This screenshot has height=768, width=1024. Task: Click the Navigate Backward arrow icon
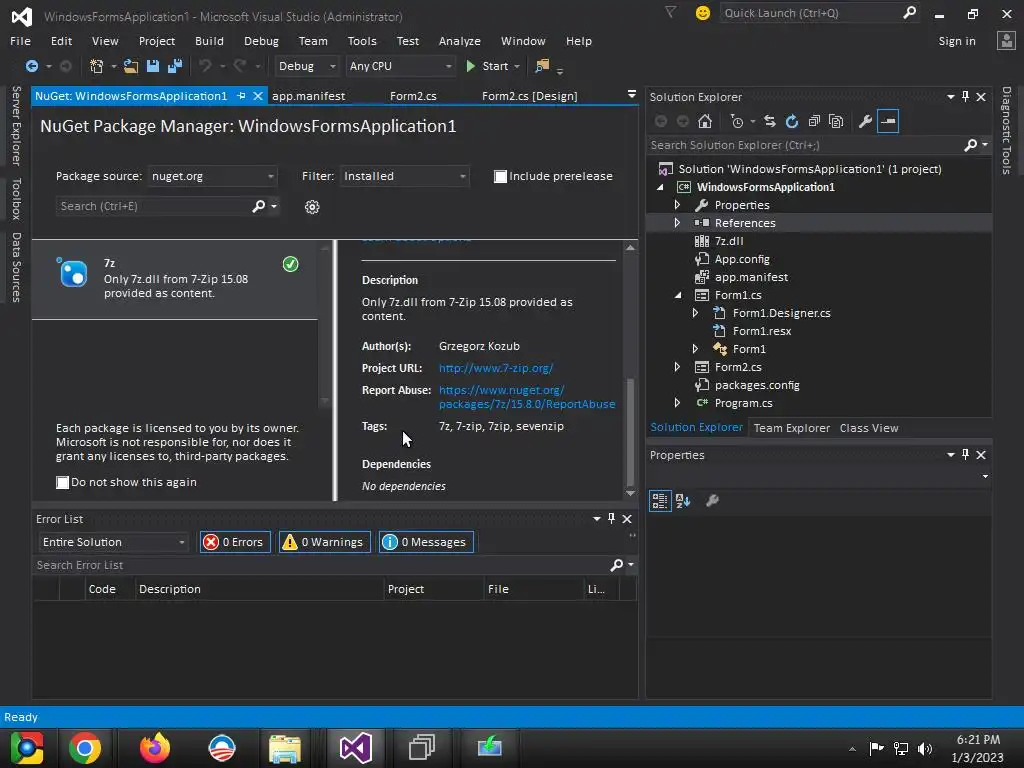click(x=31, y=66)
